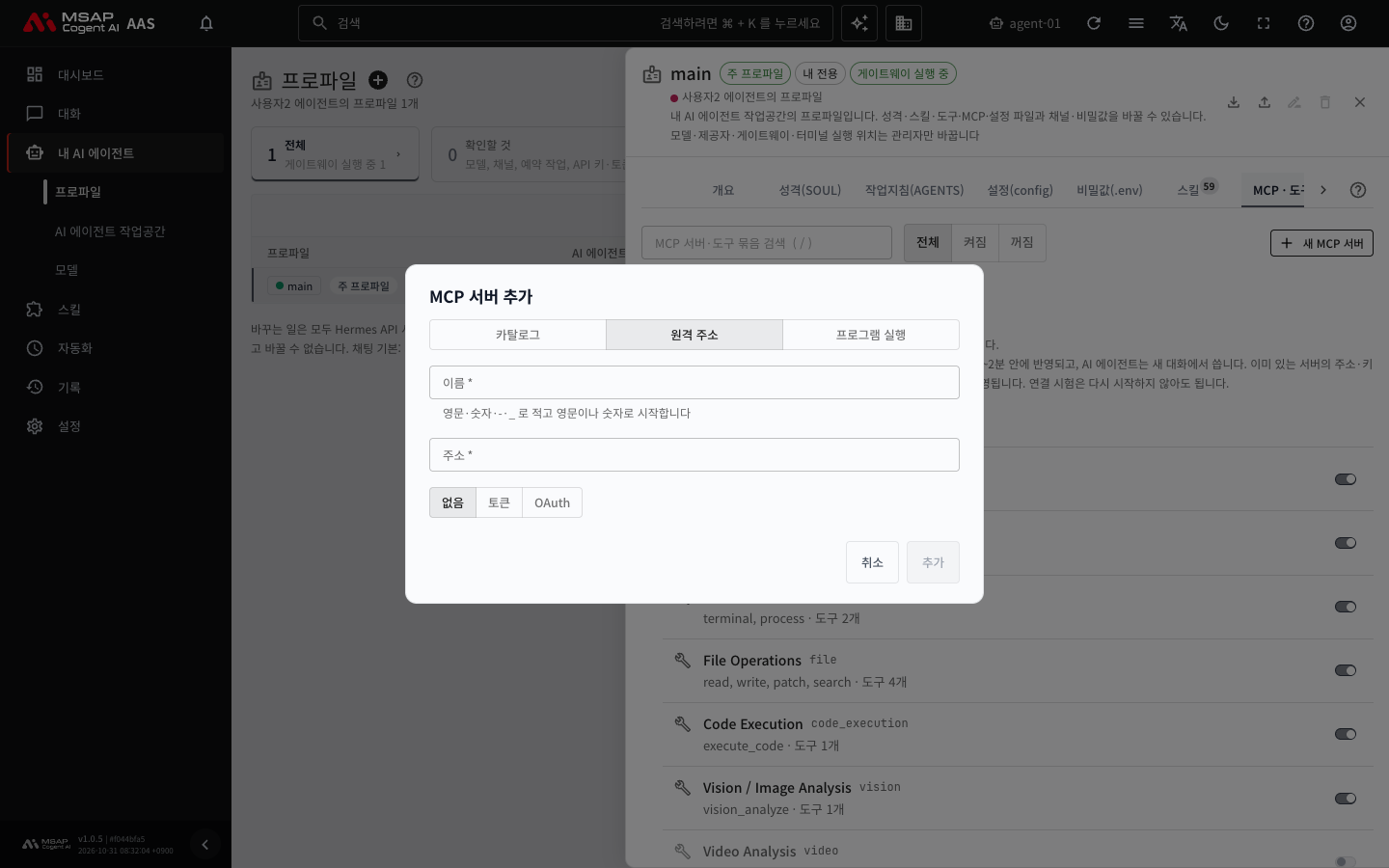This screenshot has width=1389, height=868.
Task: Open the help icon in top bar
Action: [x=1306, y=23]
